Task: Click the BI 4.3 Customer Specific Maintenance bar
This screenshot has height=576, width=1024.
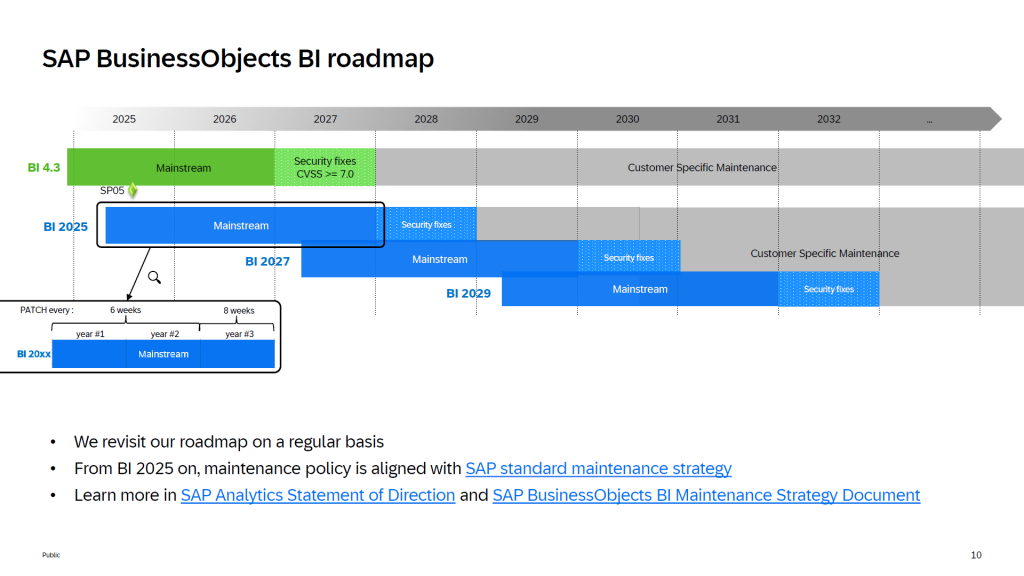Action: (x=701, y=167)
